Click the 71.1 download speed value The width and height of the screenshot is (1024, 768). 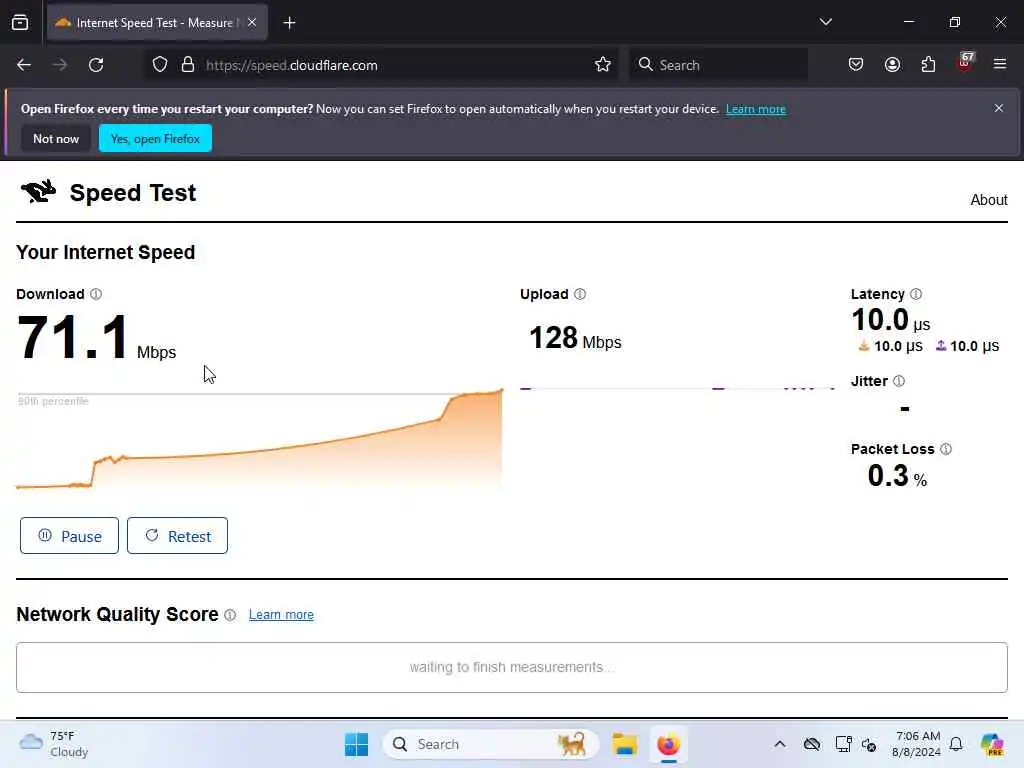coord(72,338)
